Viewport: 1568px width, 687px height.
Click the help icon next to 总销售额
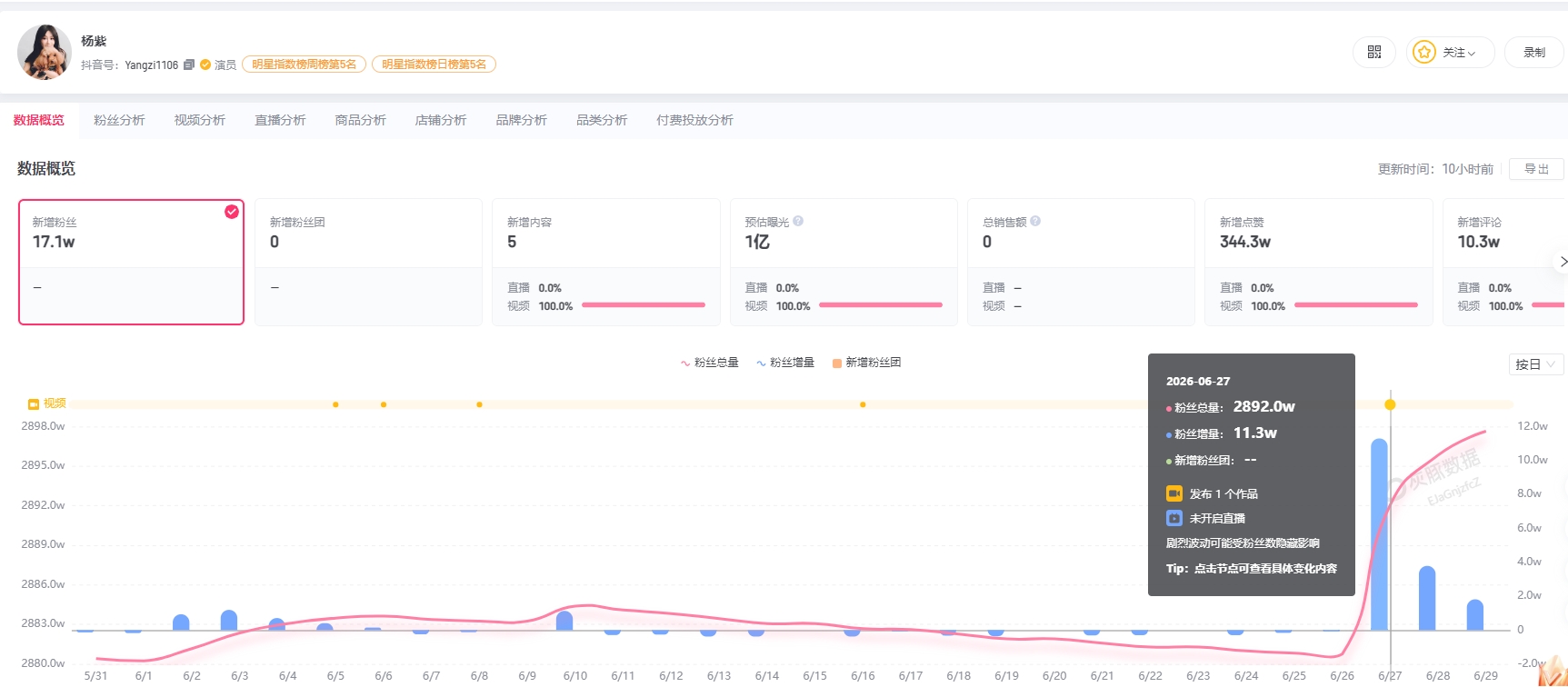(x=1035, y=221)
